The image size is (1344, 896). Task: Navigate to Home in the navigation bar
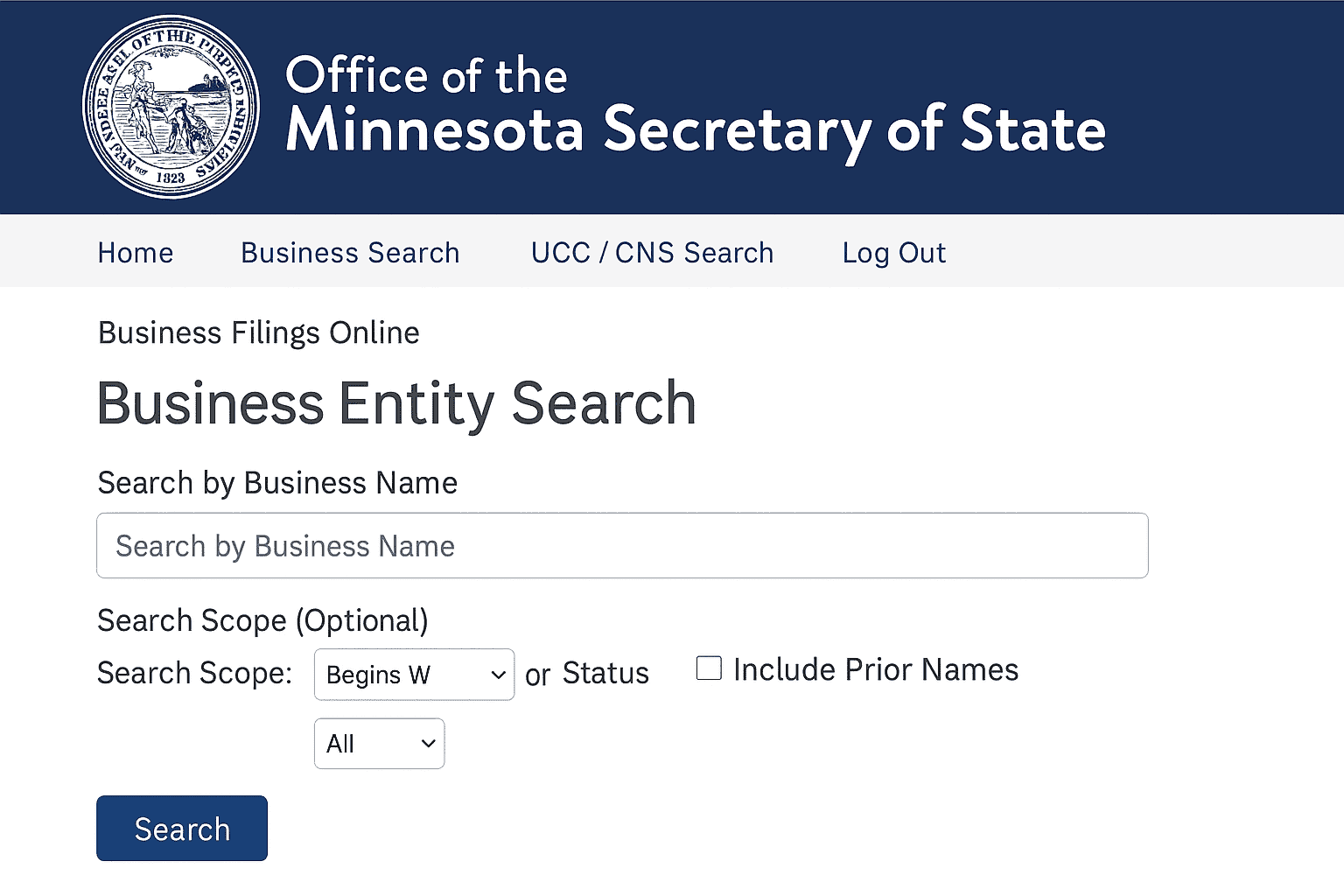(x=135, y=253)
